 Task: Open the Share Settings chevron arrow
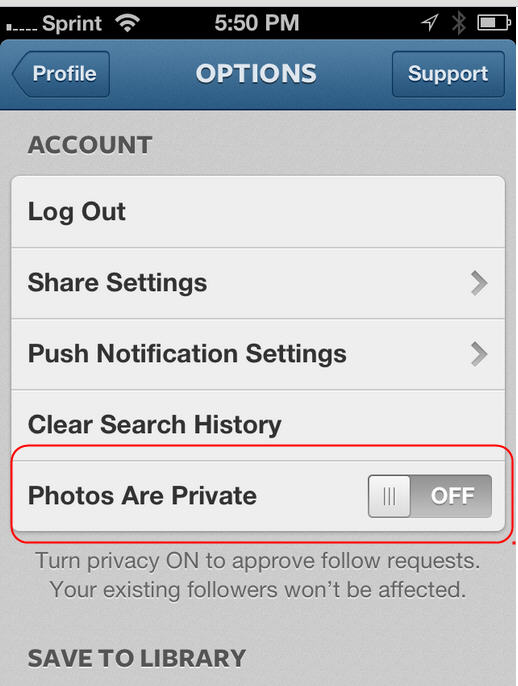[479, 283]
